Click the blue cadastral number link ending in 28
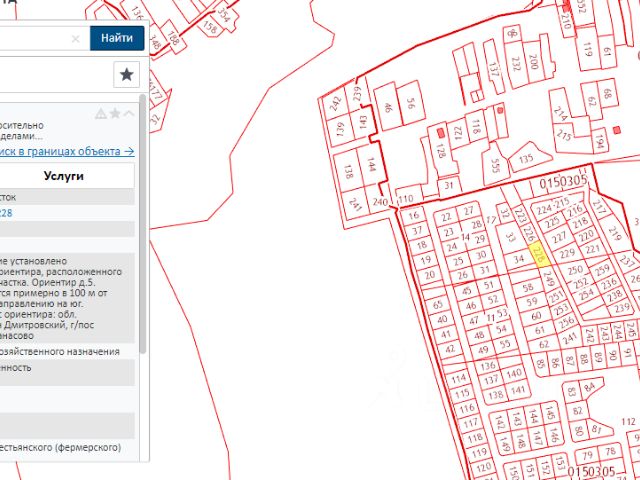640x480 pixels. coord(6,213)
